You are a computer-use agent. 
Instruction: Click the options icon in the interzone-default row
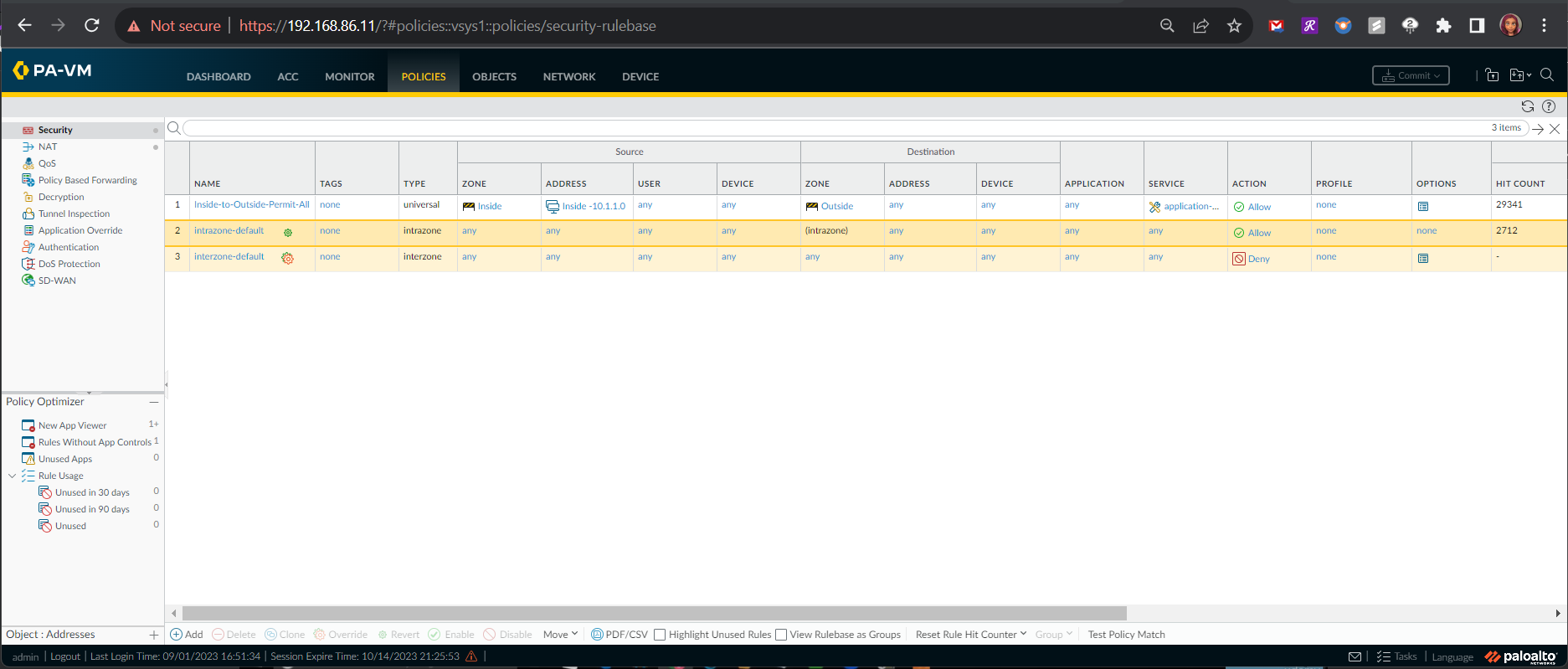pyautogui.click(x=1423, y=259)
